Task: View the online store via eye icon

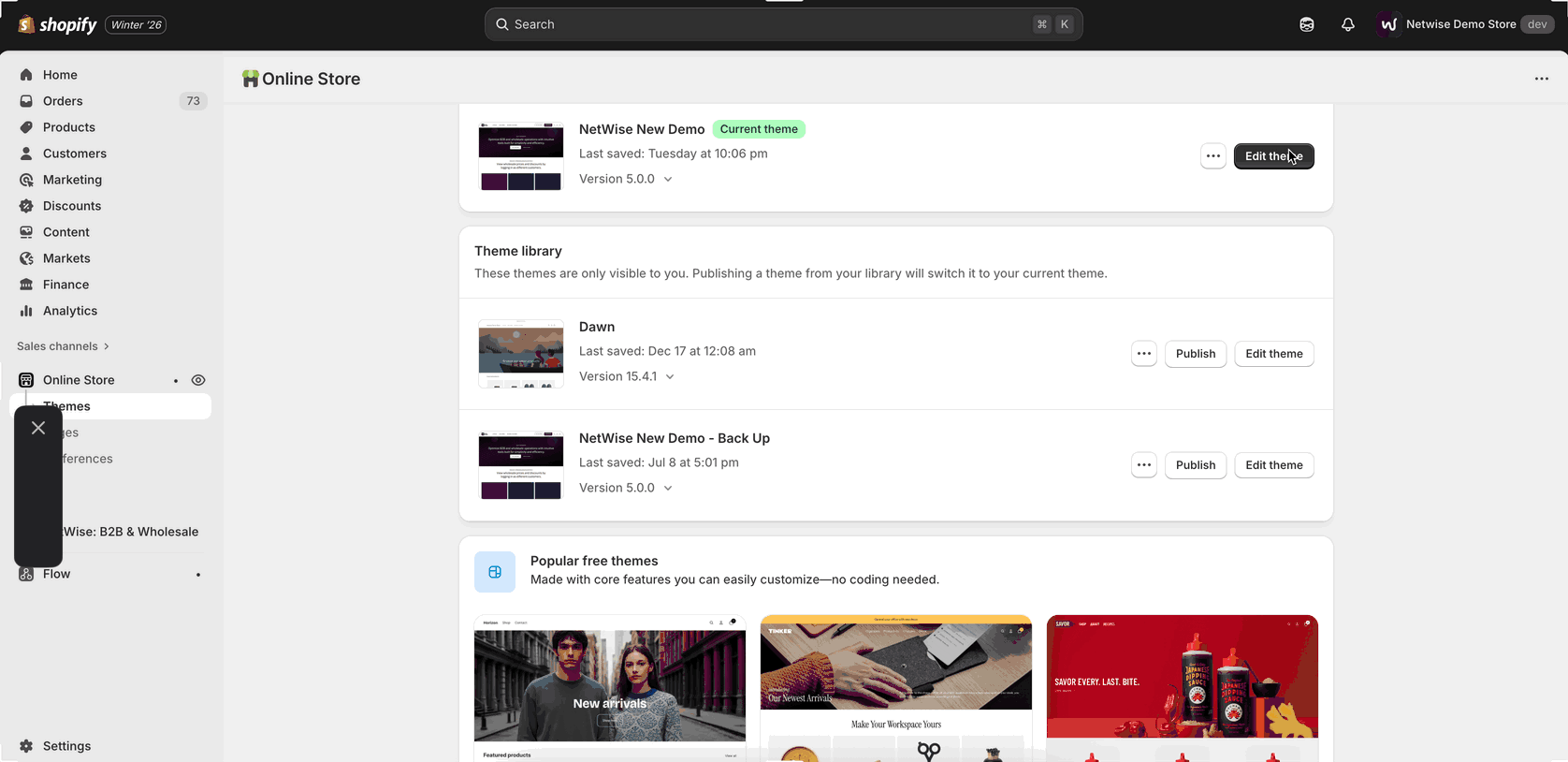Action: click(198, 380)
